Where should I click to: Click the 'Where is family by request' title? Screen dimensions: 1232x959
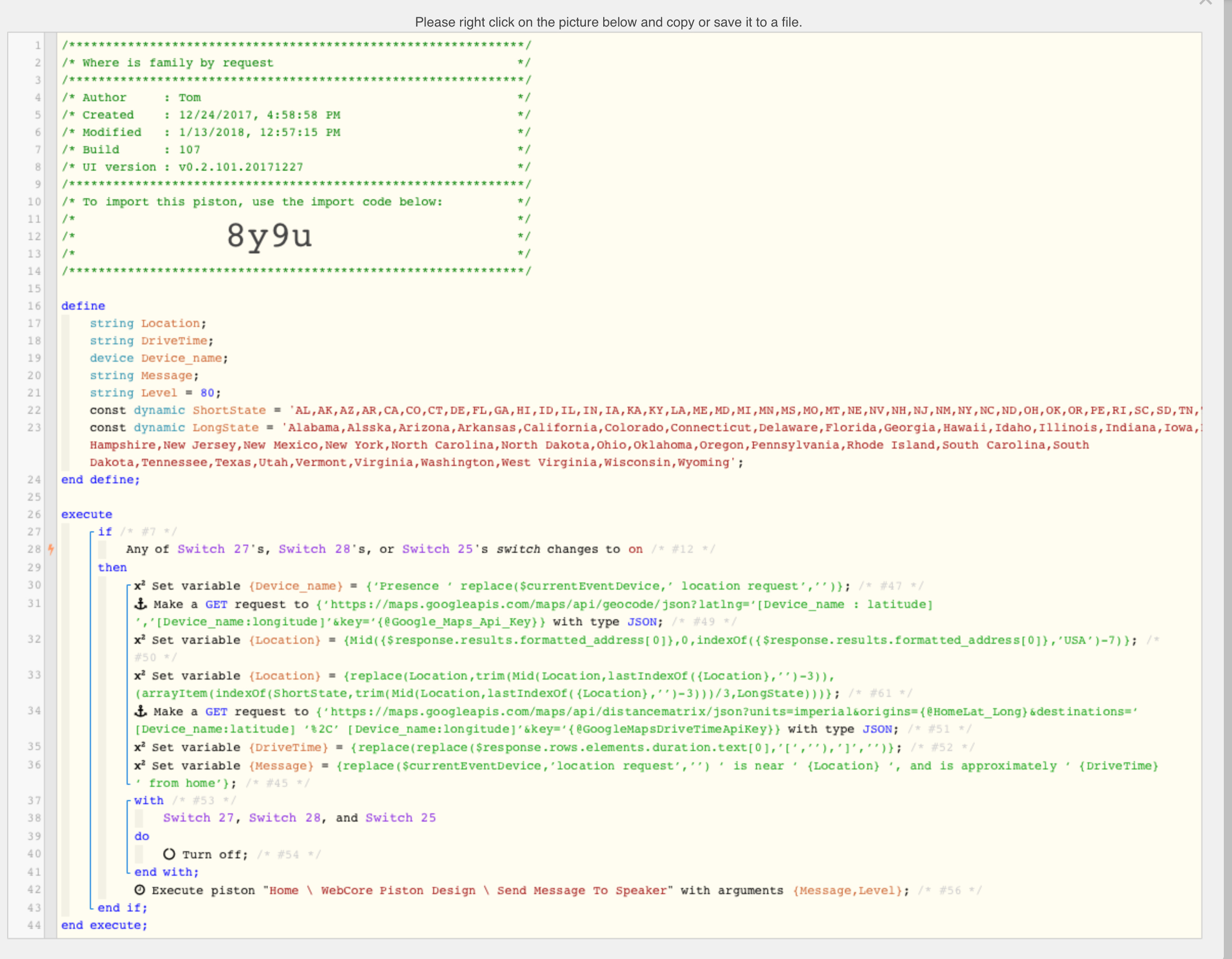pos(178,63)
